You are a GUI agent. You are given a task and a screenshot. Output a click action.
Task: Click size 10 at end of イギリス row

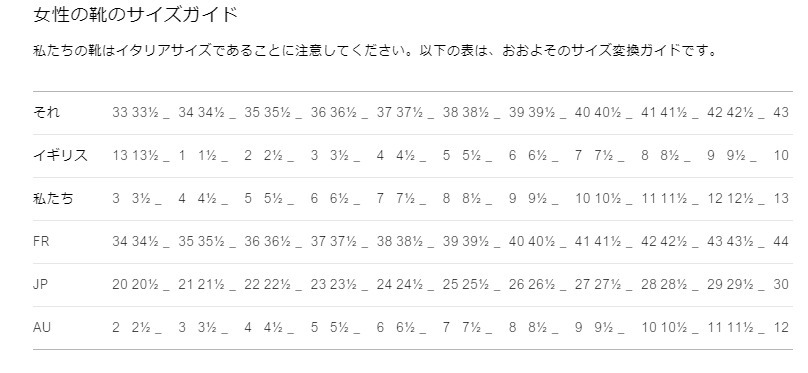click(781, 155)
